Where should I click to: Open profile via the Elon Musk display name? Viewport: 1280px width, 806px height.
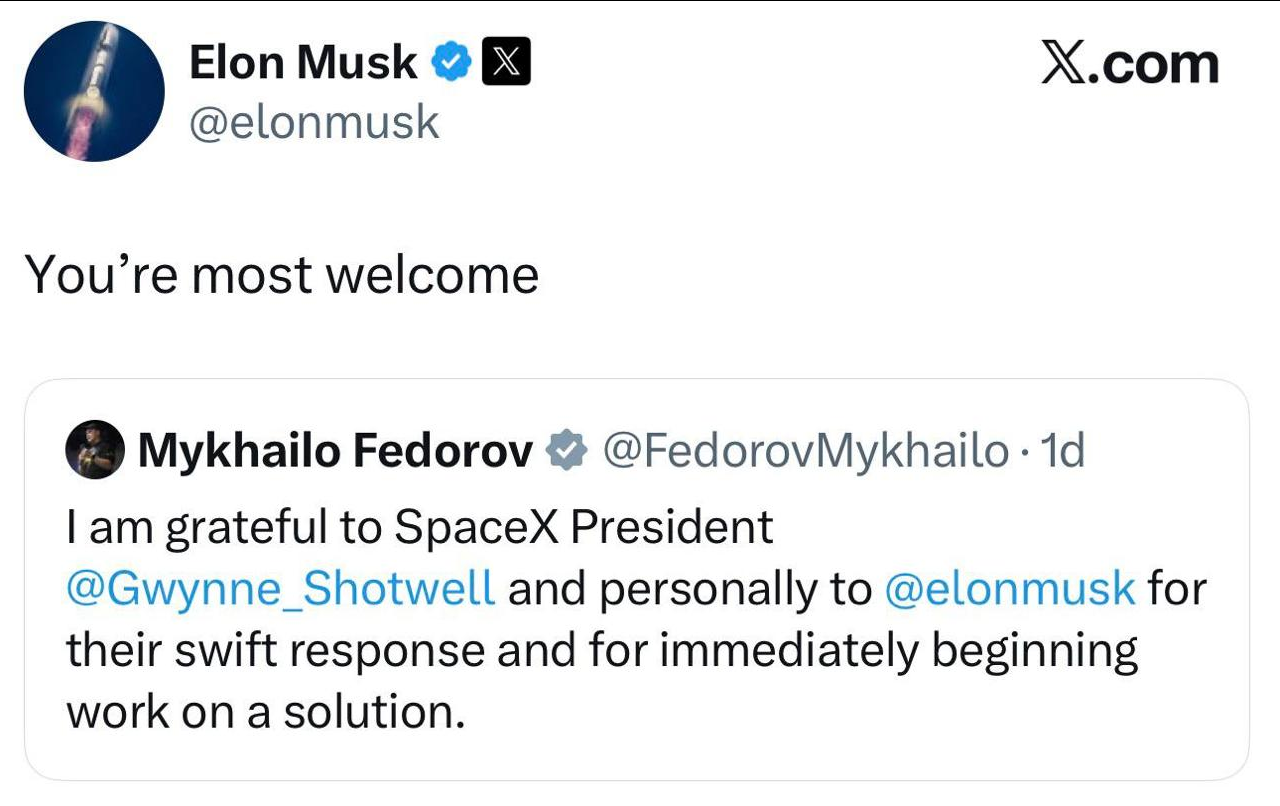point(303,64)
